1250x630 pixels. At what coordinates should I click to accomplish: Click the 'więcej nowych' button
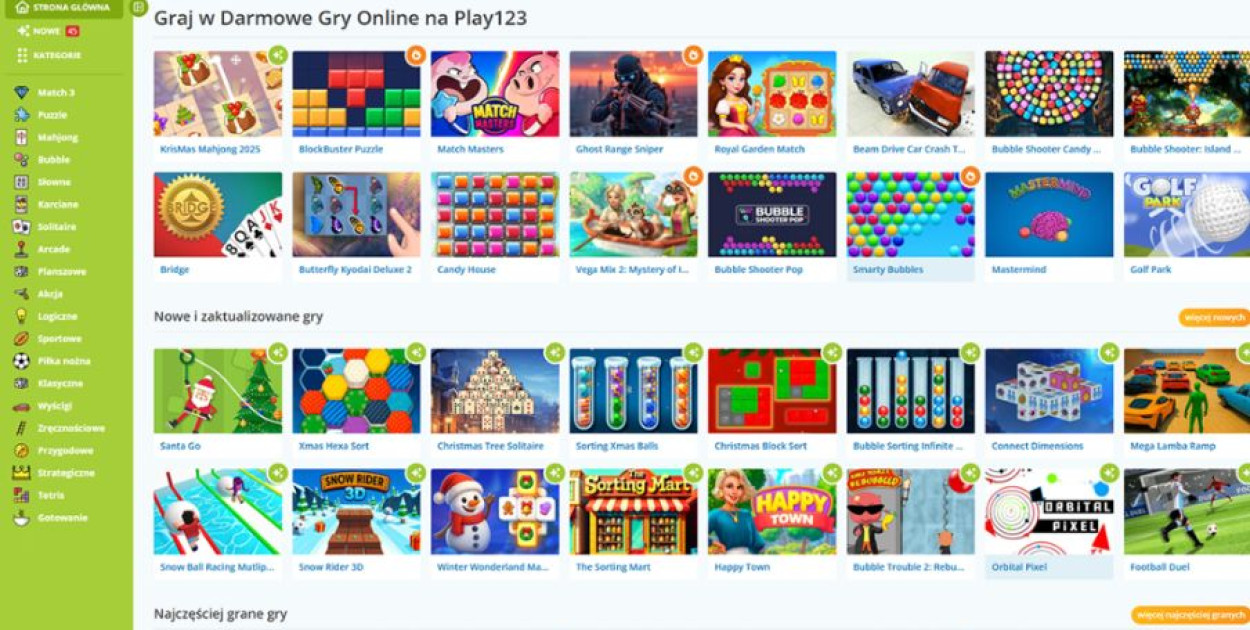click(1214, 318)
